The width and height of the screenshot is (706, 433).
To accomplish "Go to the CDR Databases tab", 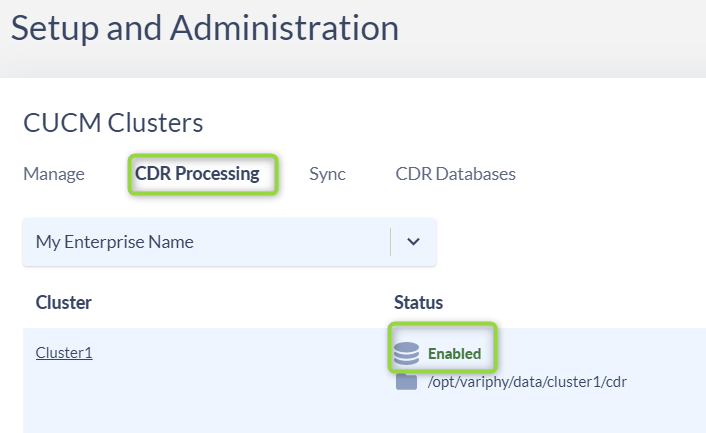I will (x=455, y=174).
